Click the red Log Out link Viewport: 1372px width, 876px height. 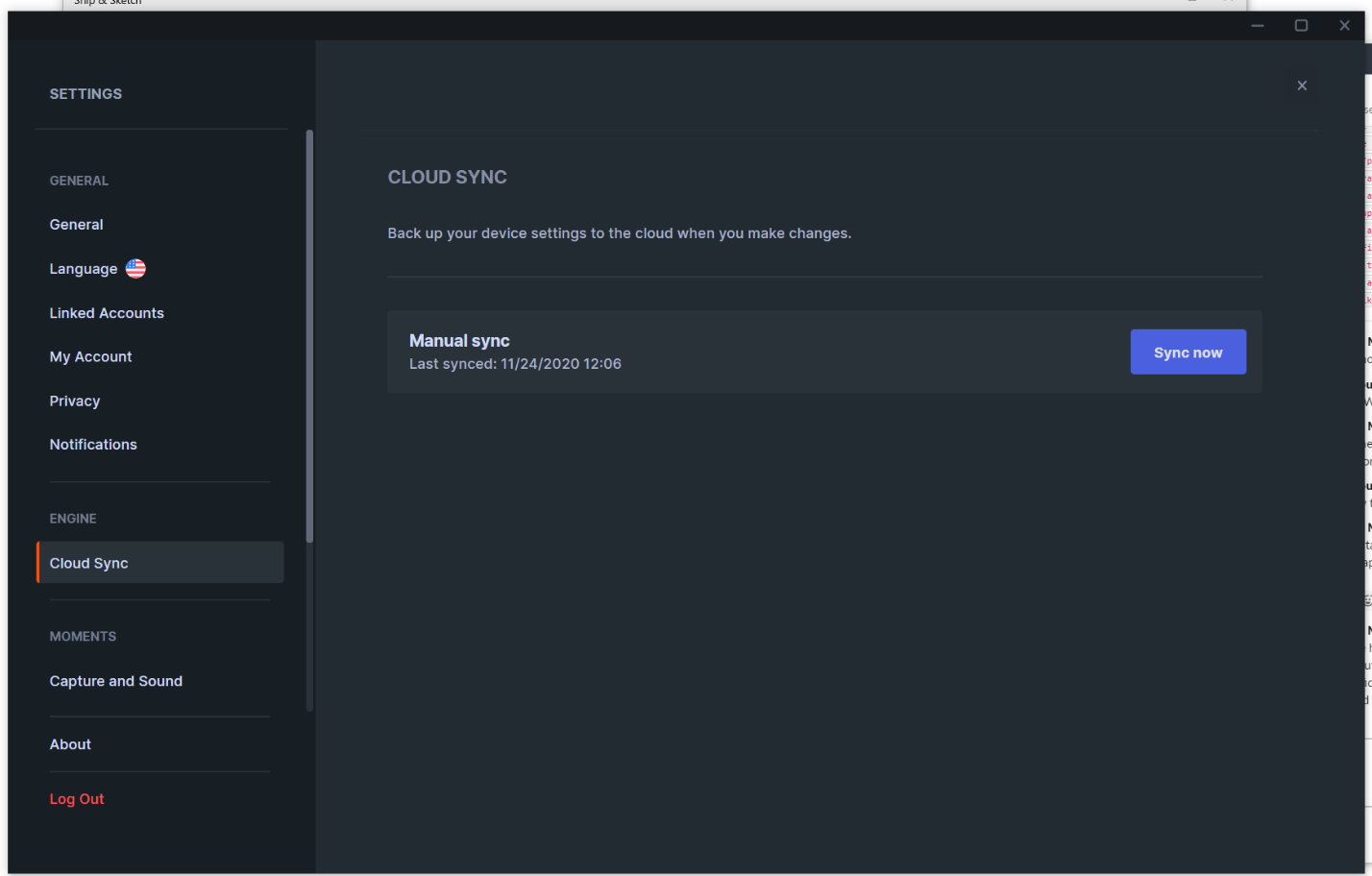(x=77, y=799)
